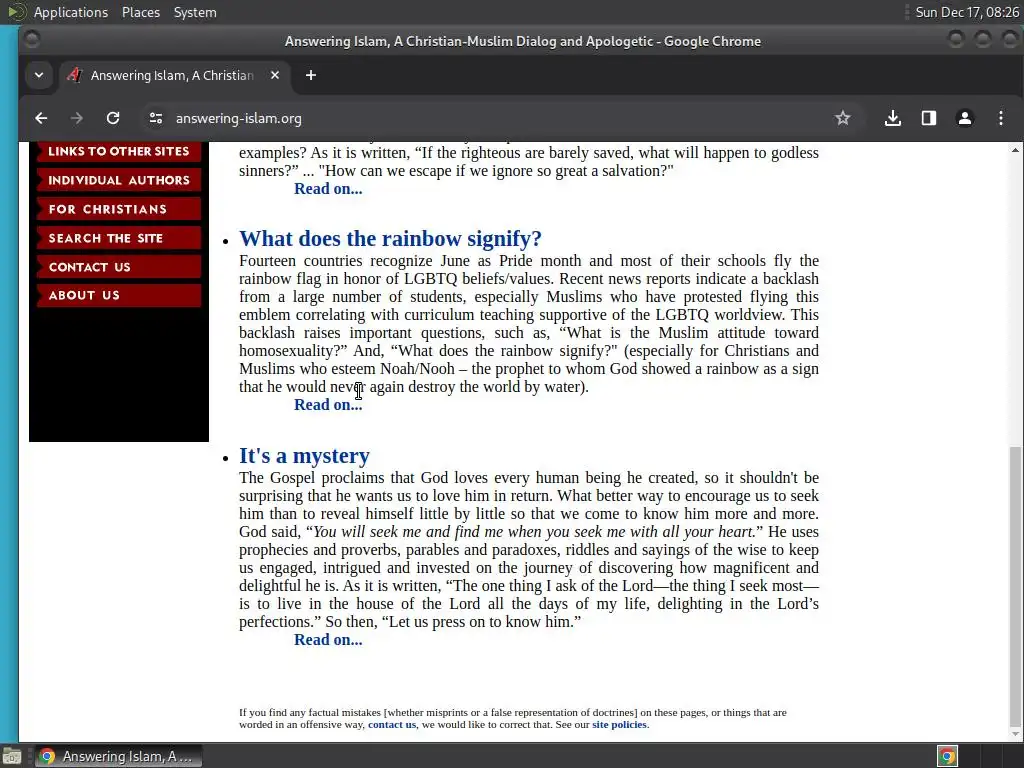Select the Answering Islam browser tab
The width and height of the screenshot is (1024, 768).
tap(174, 76)
